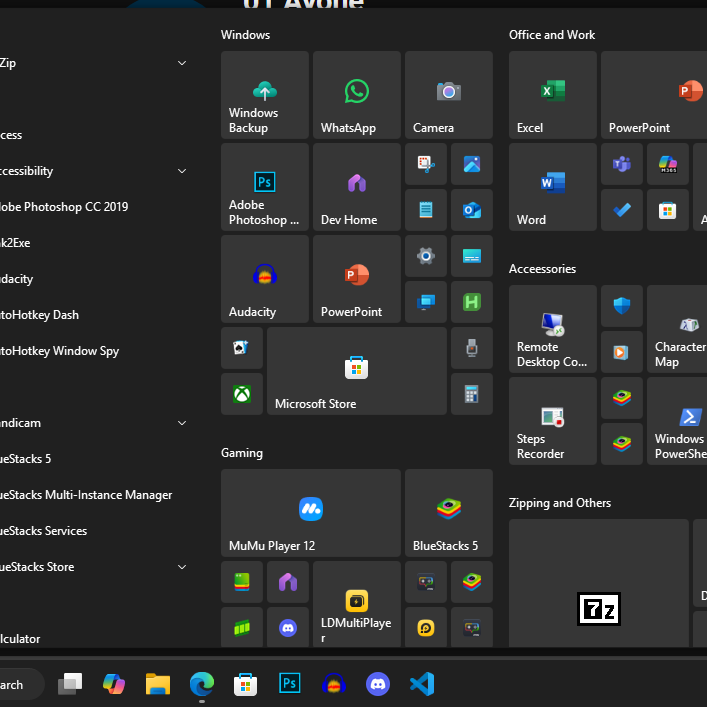Open PowerPoint tile in Office and Work group
707x707 pixels.
tap(654, 95)
